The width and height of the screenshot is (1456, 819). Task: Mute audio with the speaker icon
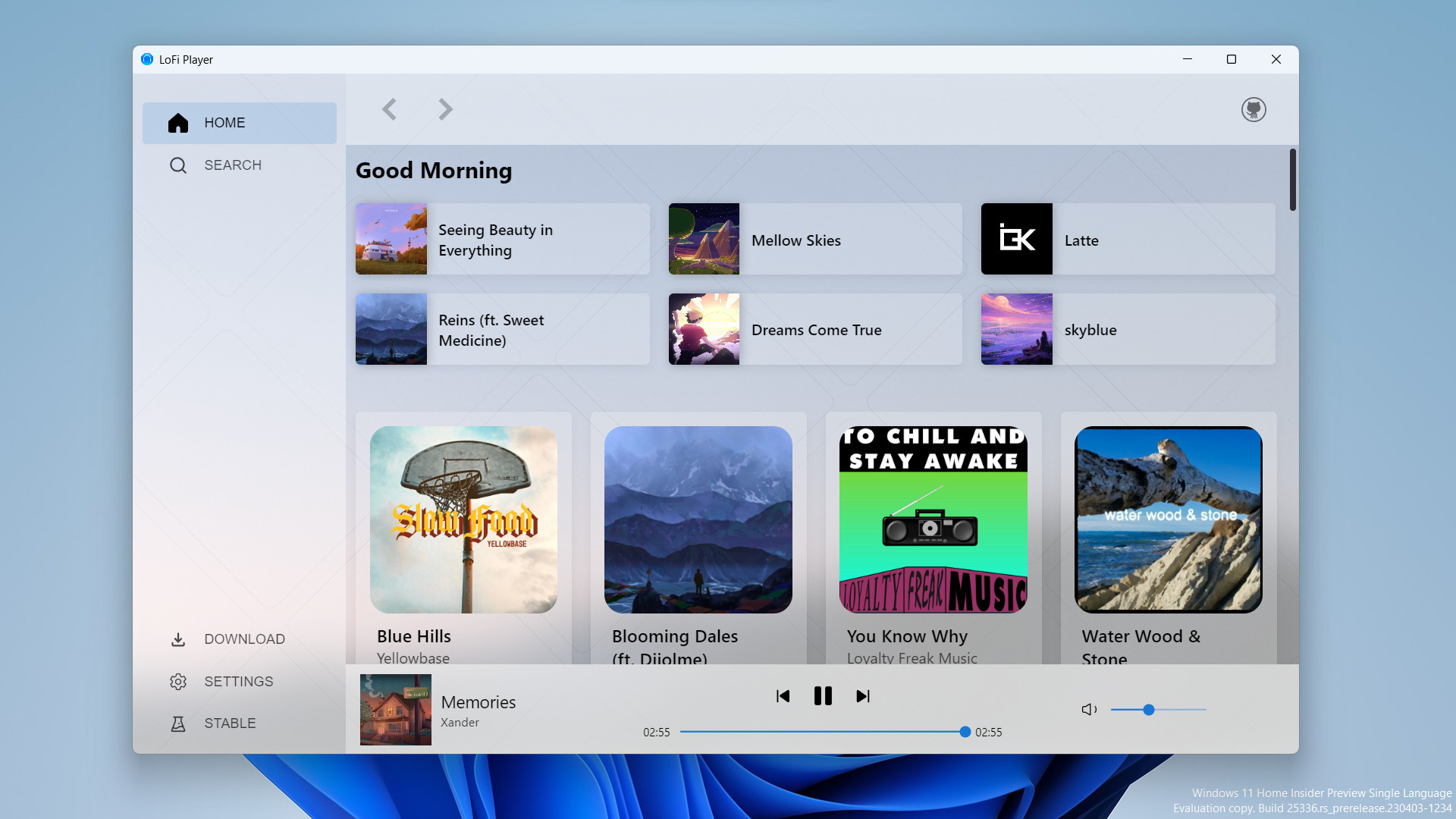coord(1089,710)
